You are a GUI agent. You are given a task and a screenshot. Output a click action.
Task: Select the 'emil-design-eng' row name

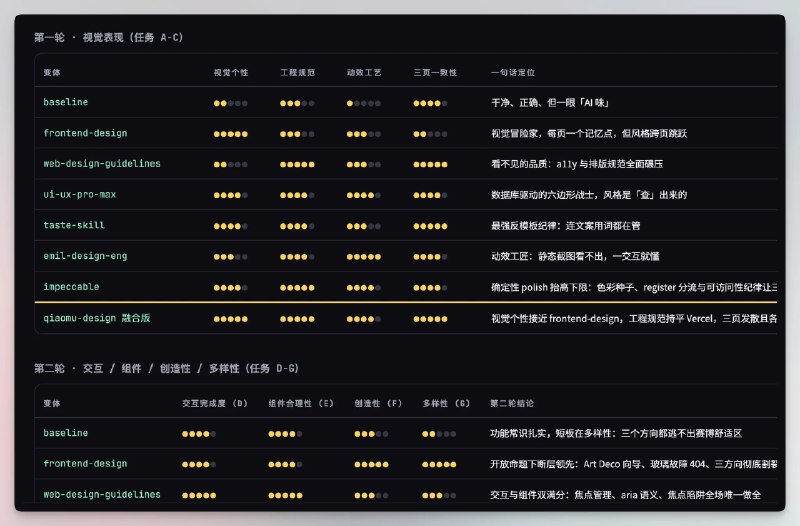pos(85,256)
